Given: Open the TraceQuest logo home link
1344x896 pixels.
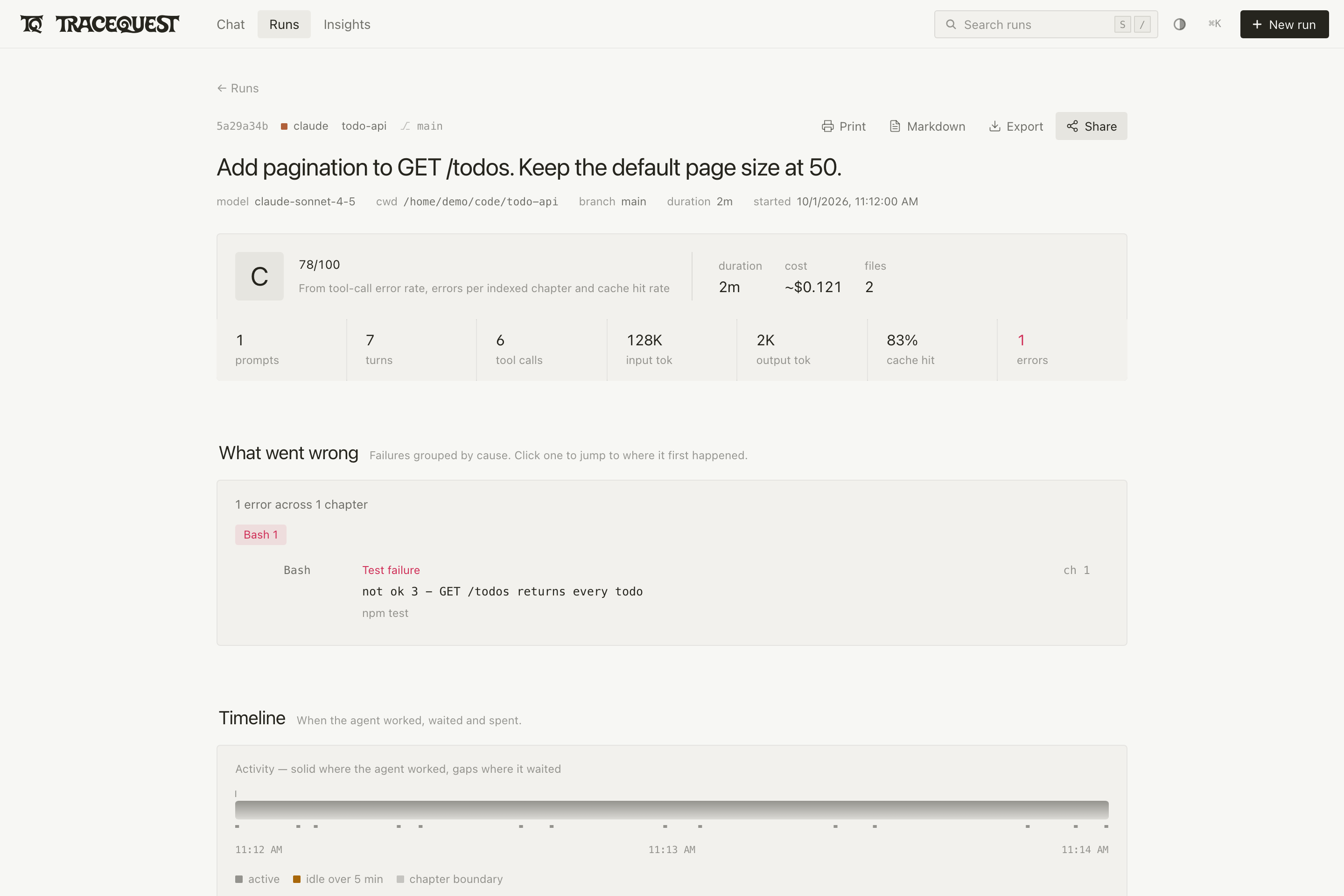Looking at the screenshot, I should coord(100,24).
